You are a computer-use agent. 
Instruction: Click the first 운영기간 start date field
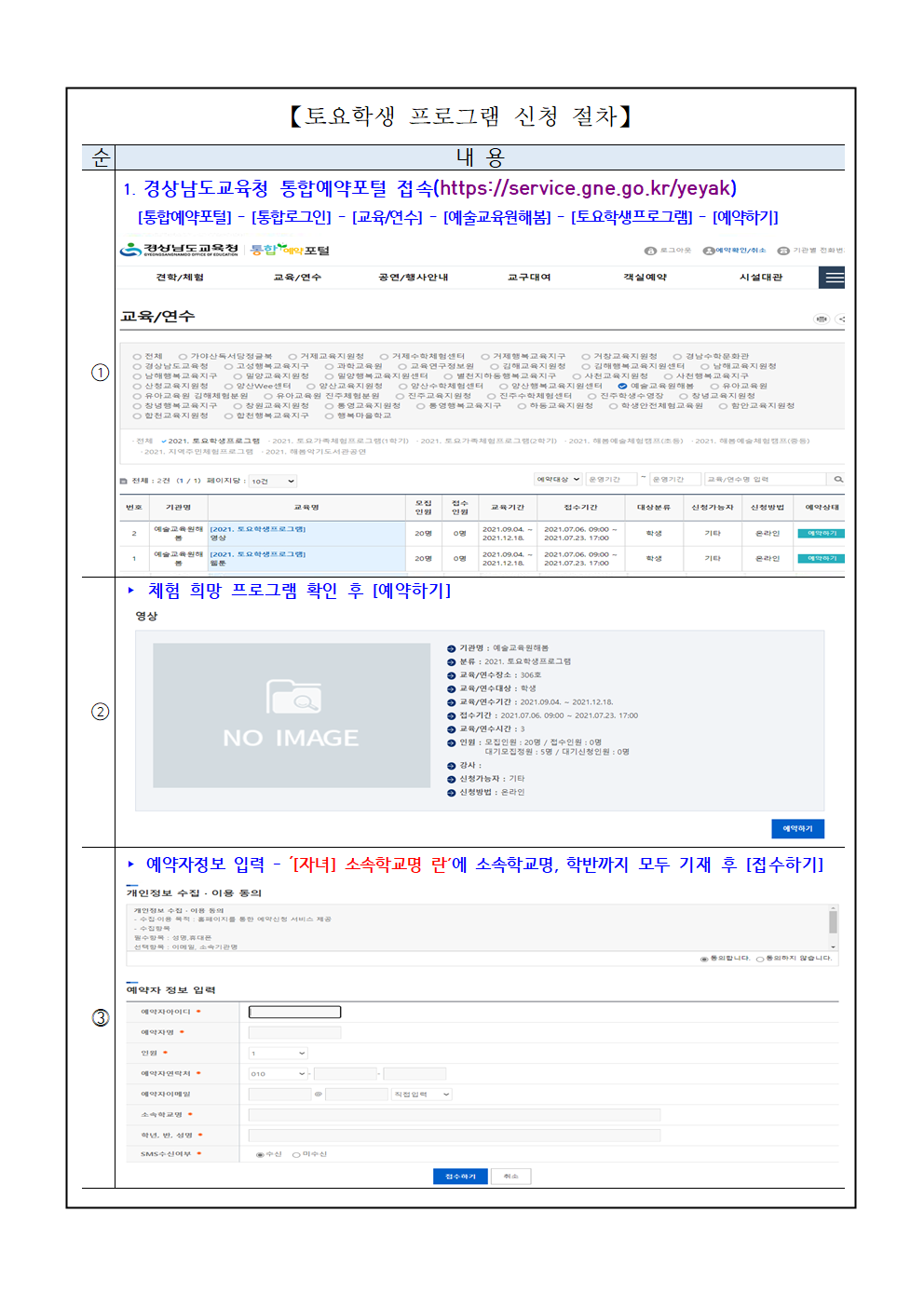tap(611, 479)
